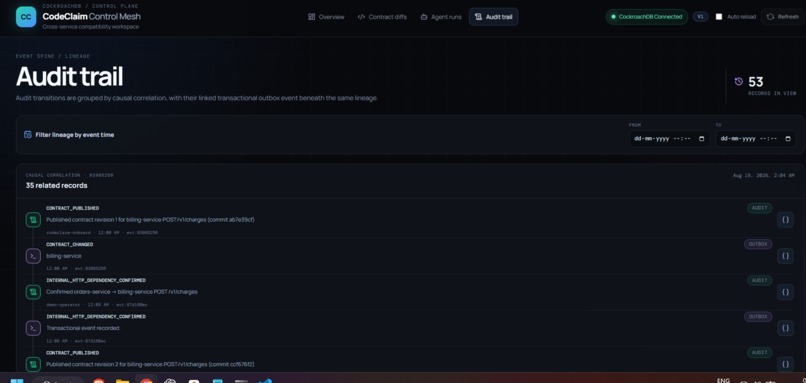
Task: Click the 'Aug 19, 2026, 2:04 AM' timestamp
Action: coord(763,175)
